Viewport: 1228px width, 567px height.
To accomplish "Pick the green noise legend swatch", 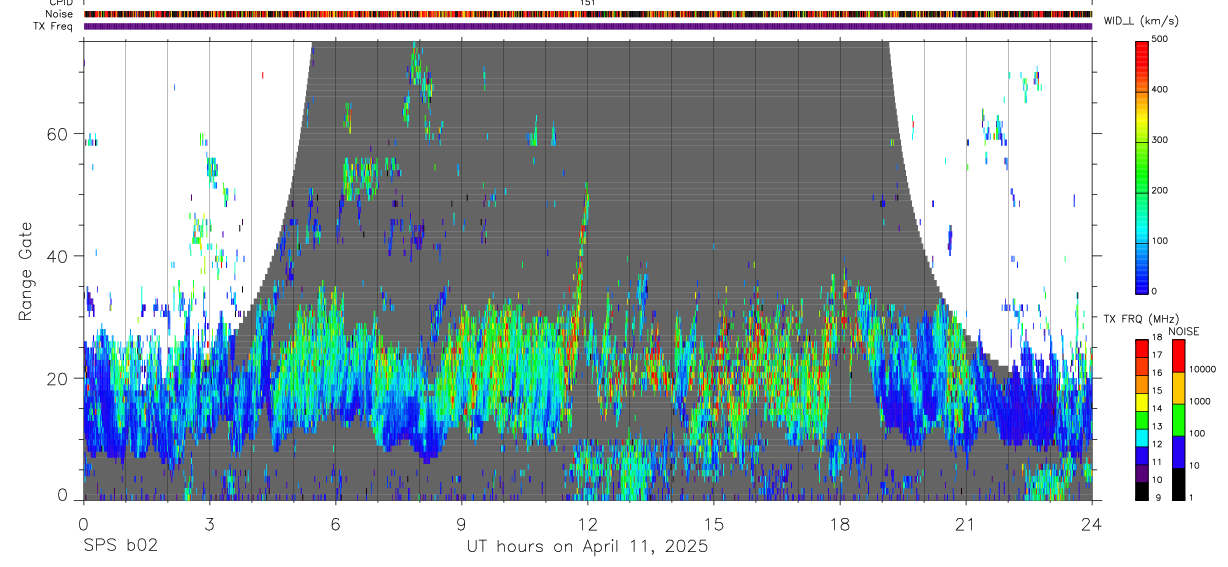I will [x=1178, y=419].
